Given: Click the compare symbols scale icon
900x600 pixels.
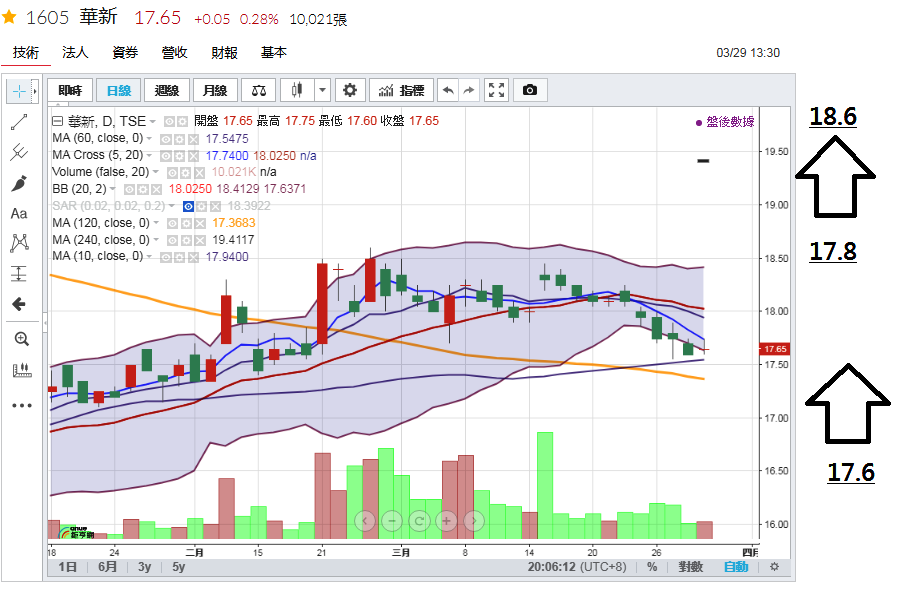Looking at the screenshot, I should click(x=259, y=90).
